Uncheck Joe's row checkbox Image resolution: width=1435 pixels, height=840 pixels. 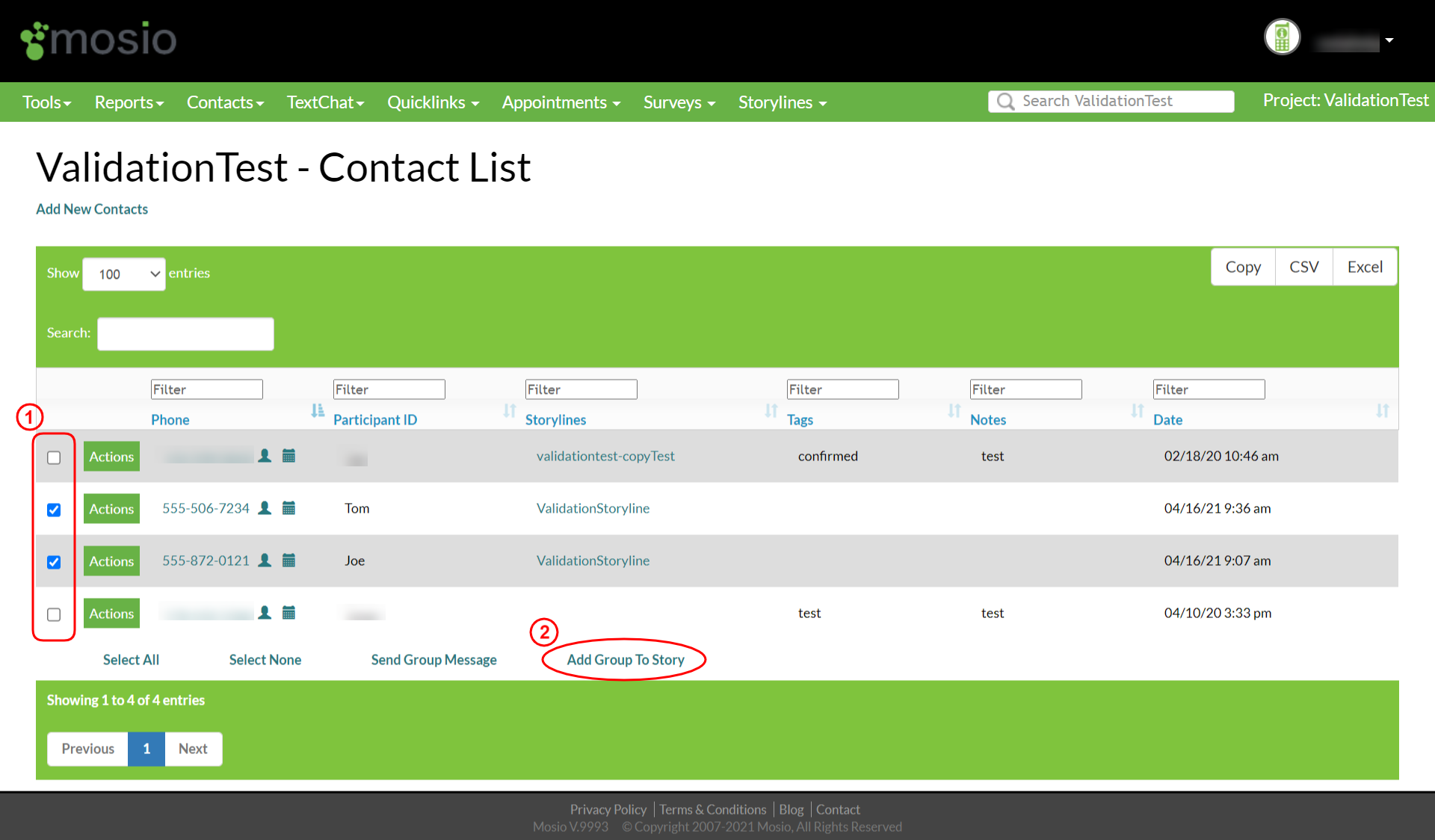tap(54, 562)
